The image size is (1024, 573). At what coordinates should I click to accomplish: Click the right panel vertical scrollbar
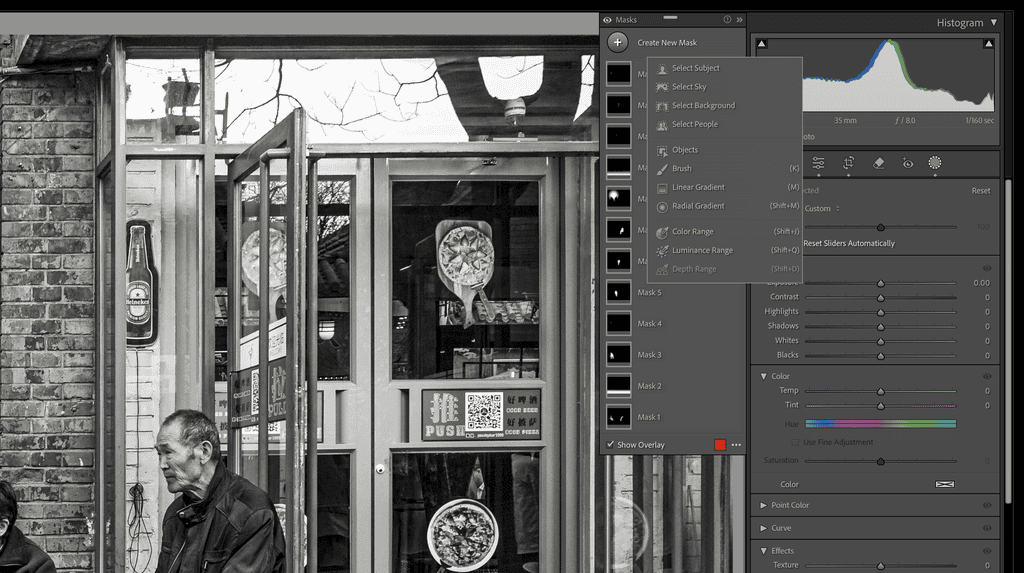tap(1008, 340)
